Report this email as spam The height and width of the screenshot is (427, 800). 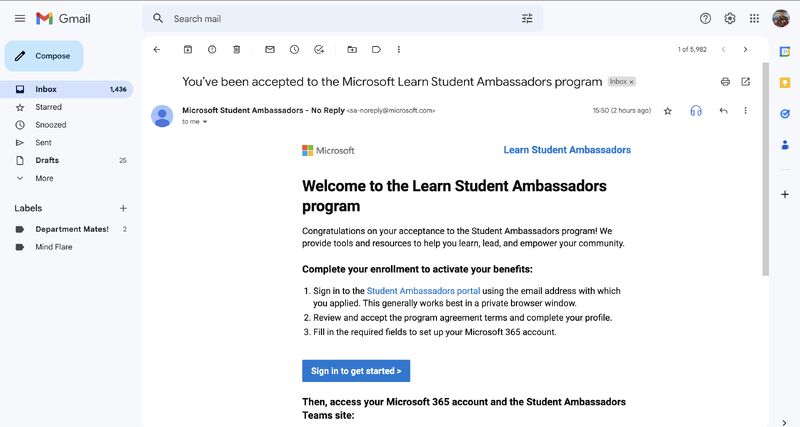point(212,49)
